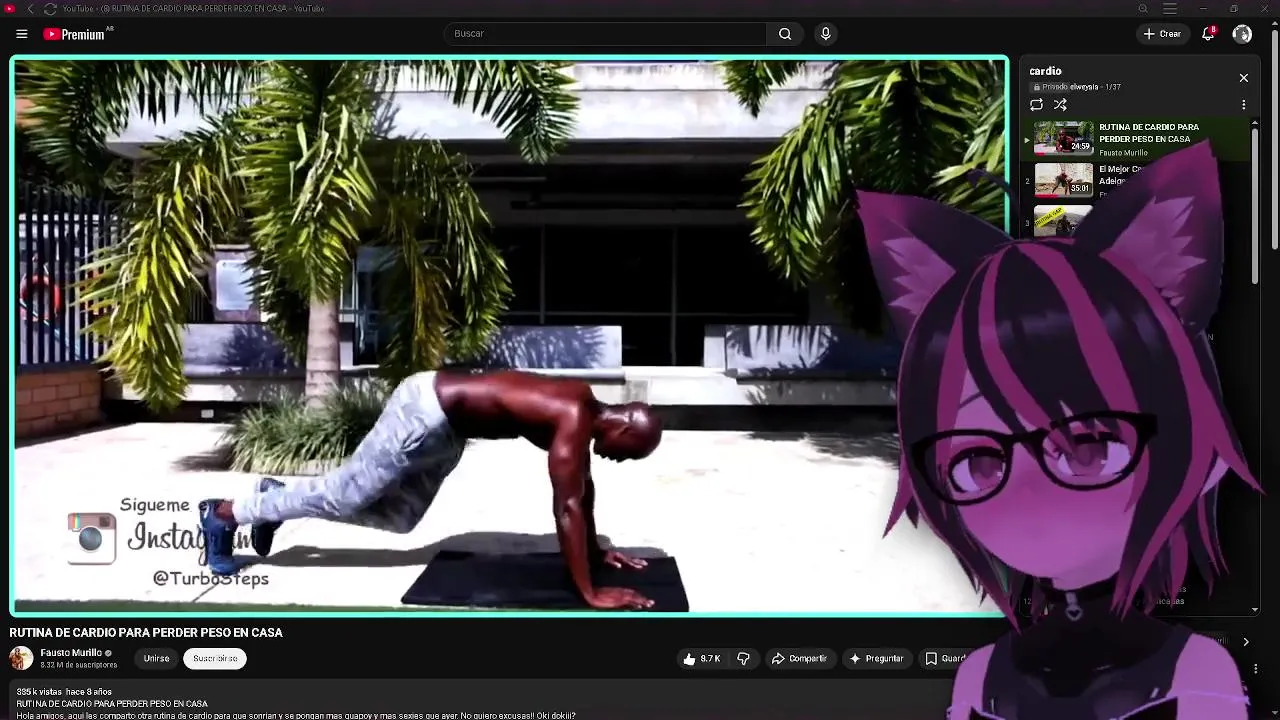
Task: Click the Preguntar ask button
Action: 876,659
